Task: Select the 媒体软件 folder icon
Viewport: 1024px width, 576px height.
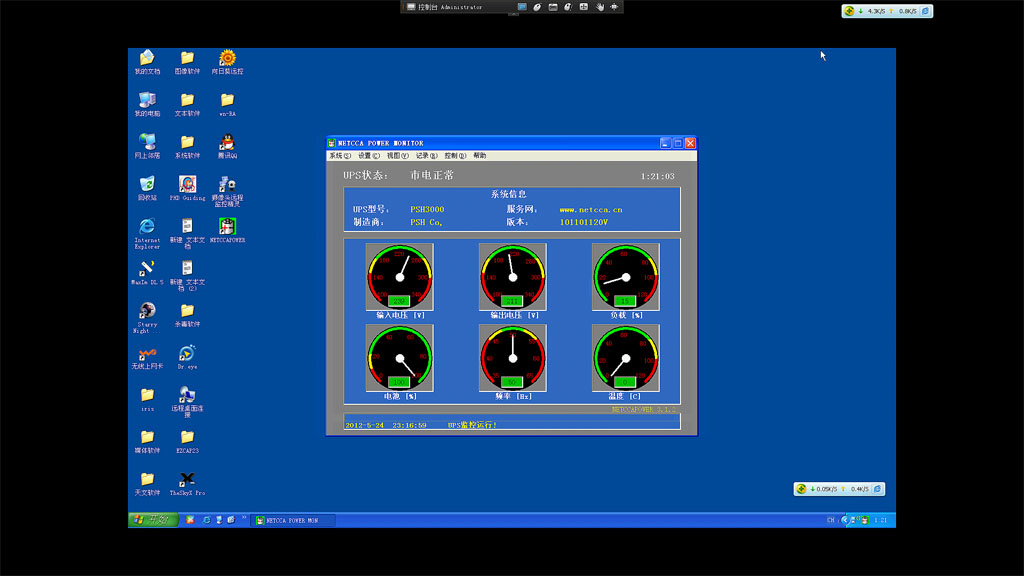Action: [147, 441]
